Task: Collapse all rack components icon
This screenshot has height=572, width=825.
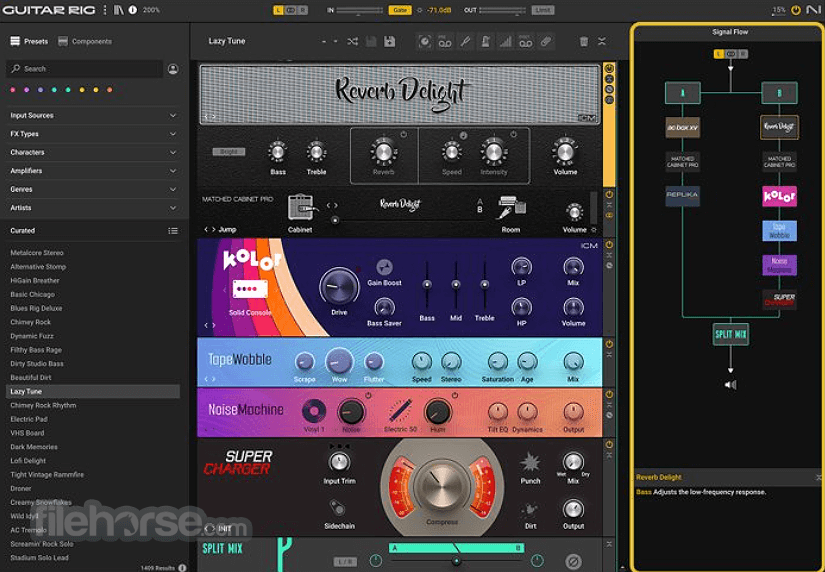Action: pyautogui.click(x=602, y=42)
